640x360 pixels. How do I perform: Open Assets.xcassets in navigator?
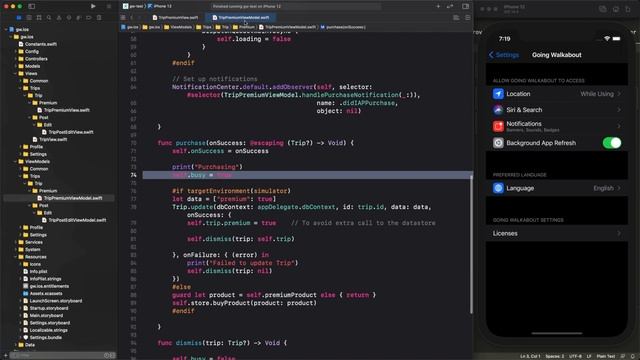[43, 293]
